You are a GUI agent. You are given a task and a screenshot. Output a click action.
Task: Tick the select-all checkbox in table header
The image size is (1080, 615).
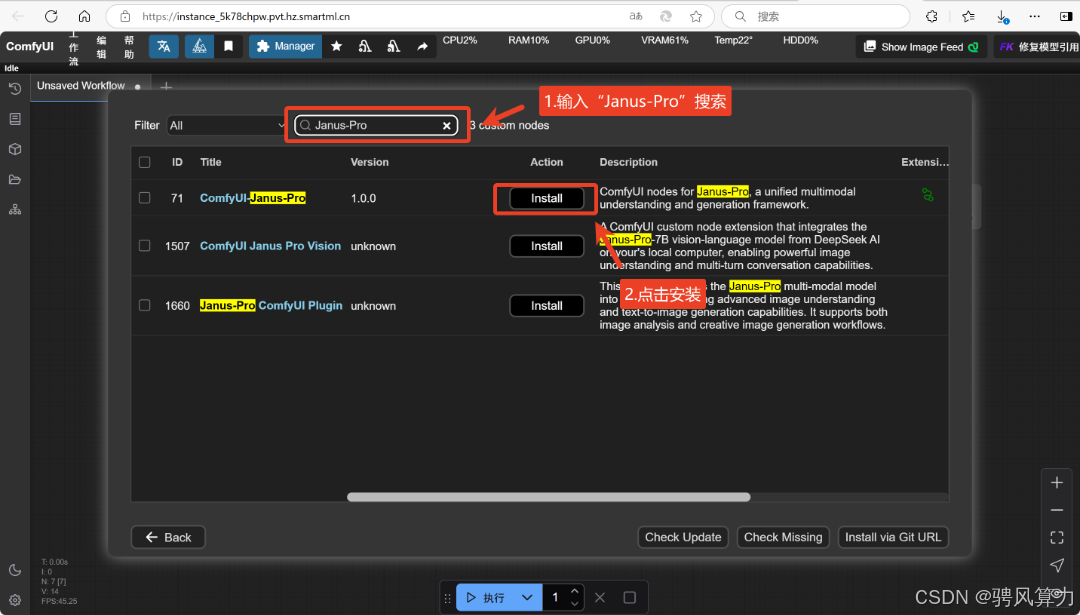(x=144, y=163)
